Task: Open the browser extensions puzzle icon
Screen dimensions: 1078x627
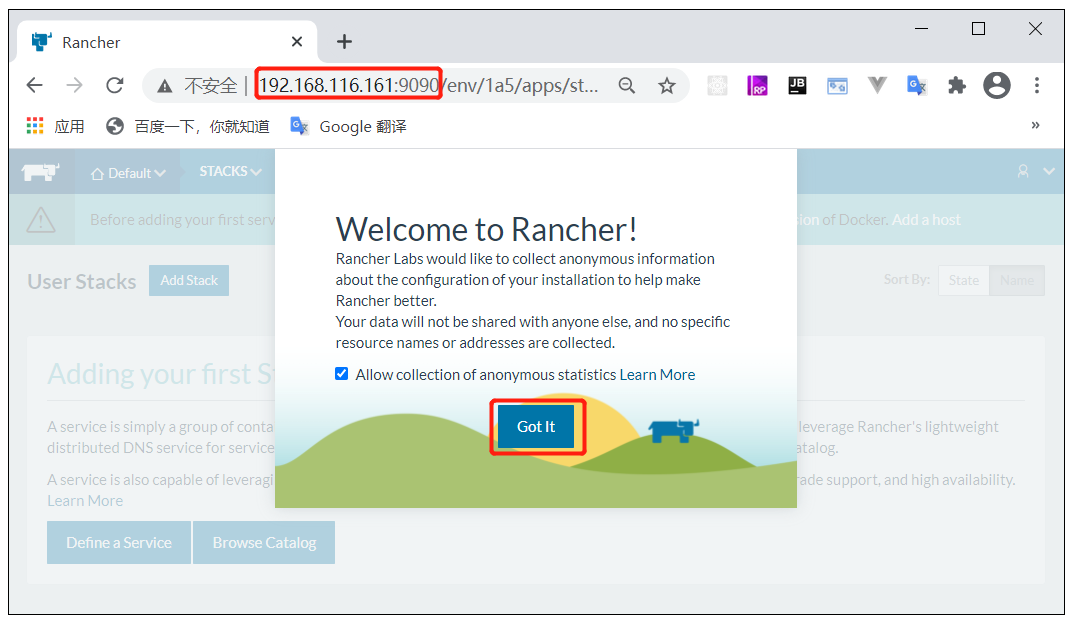Action: click(x=957, y=86)
